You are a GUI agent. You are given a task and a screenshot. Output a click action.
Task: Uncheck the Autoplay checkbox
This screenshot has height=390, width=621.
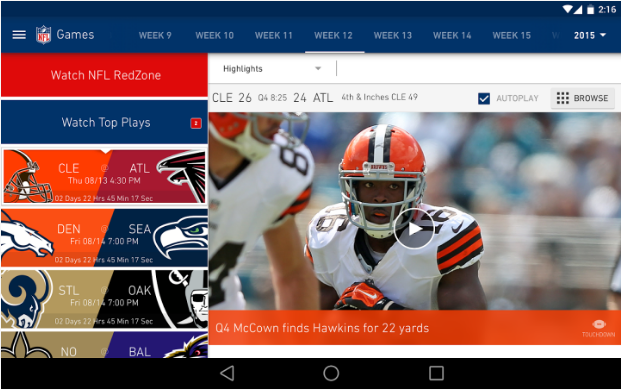[484, 98]
